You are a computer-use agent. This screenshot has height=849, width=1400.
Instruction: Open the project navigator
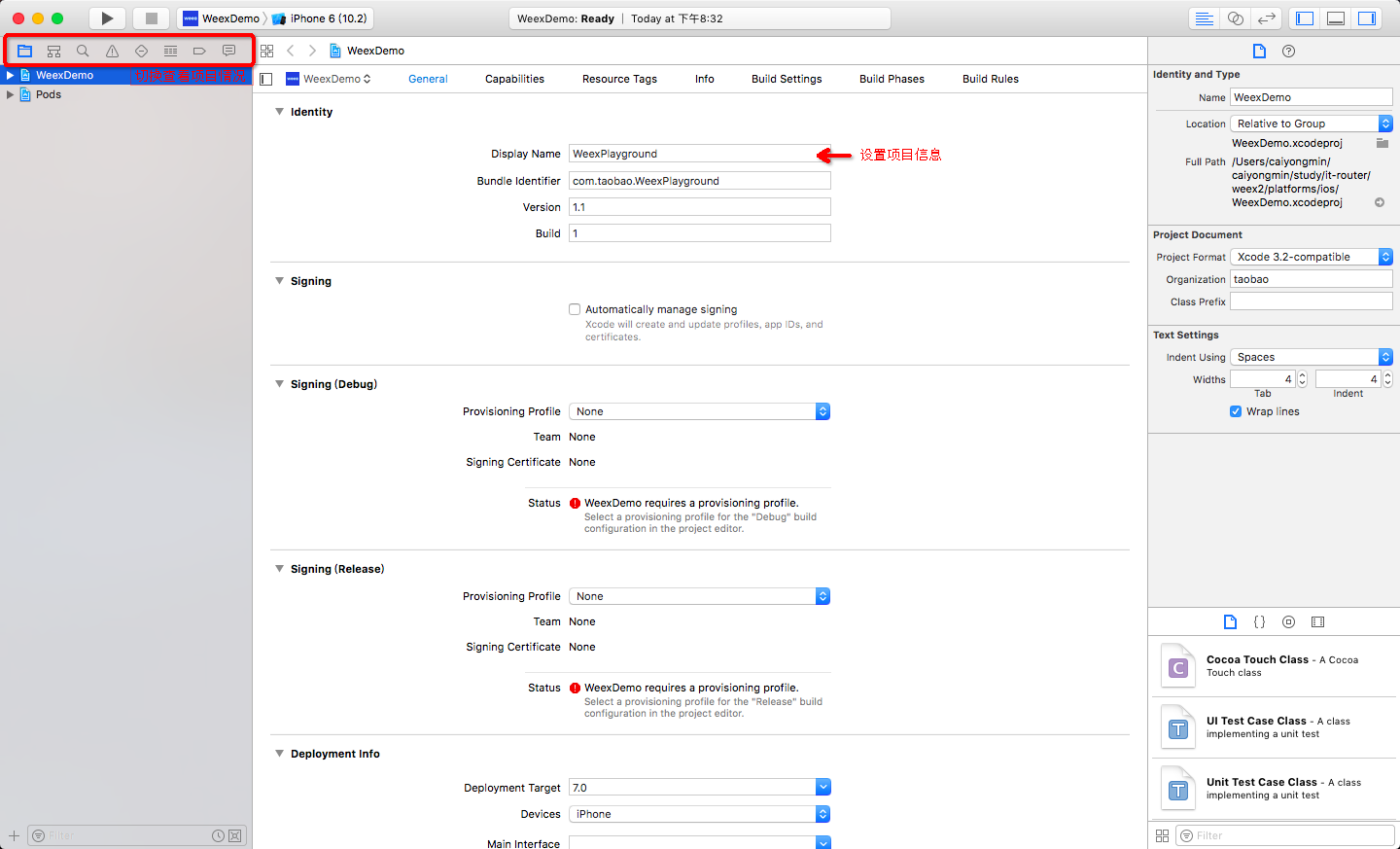click(25, 51)
